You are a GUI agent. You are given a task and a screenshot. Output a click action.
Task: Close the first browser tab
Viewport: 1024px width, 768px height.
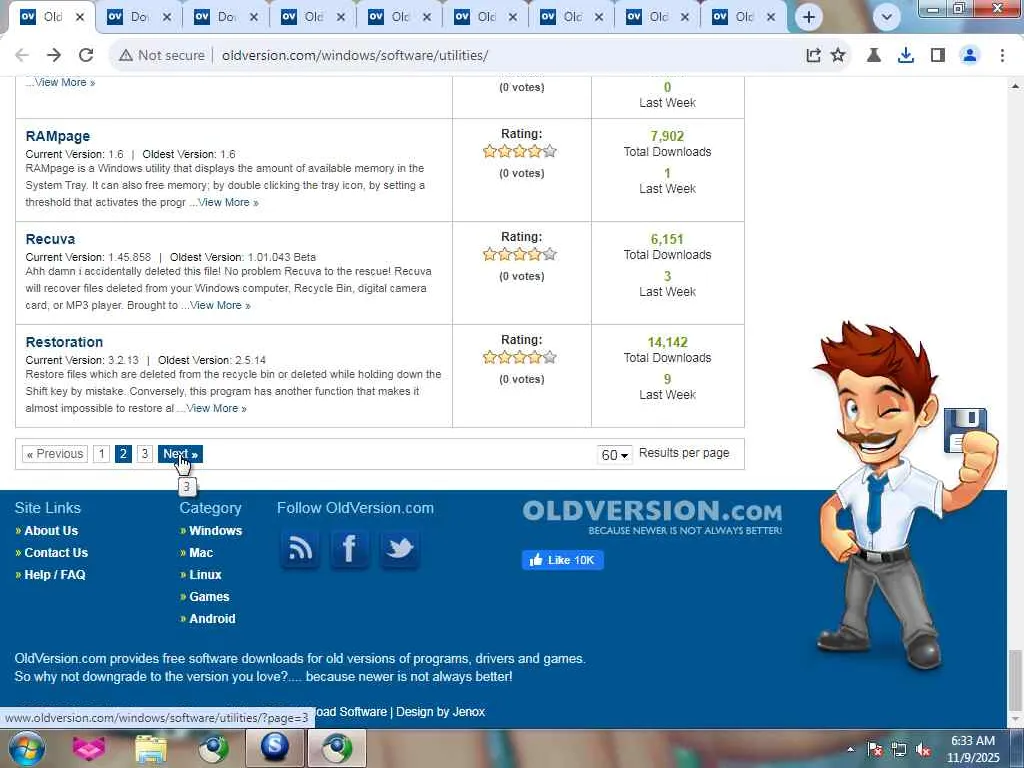[80, 17]
